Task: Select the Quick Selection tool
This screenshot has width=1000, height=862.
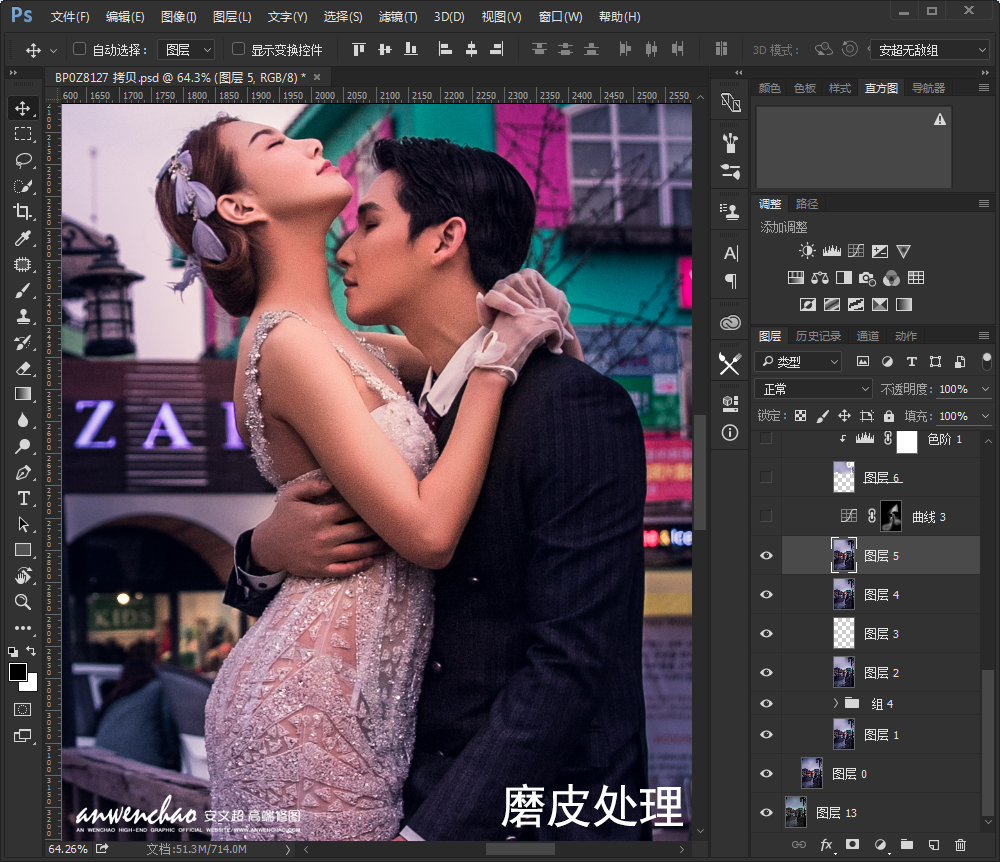Action: (x=23, y=186)
